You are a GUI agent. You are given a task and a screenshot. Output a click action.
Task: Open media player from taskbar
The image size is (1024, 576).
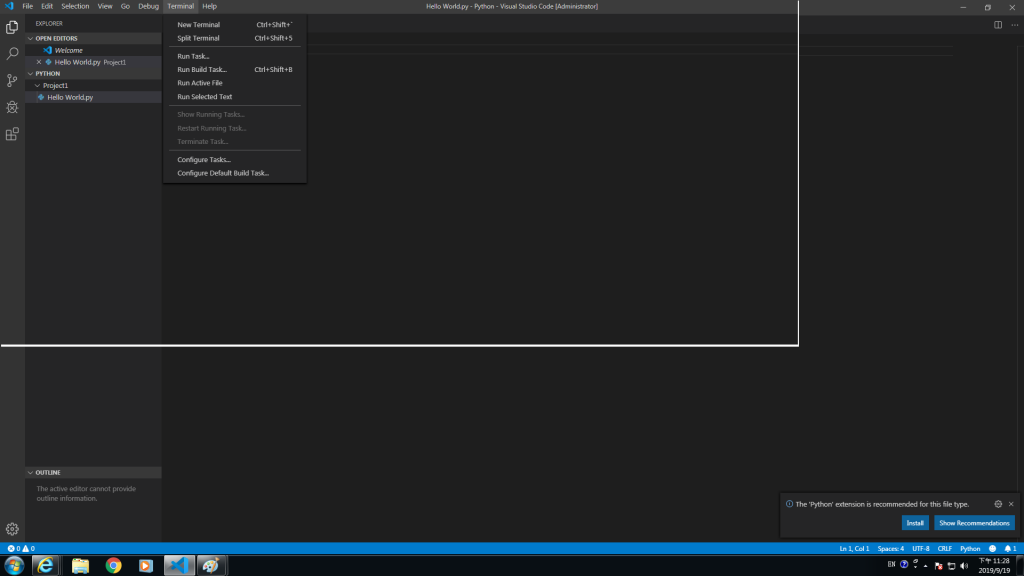point(146,566)
